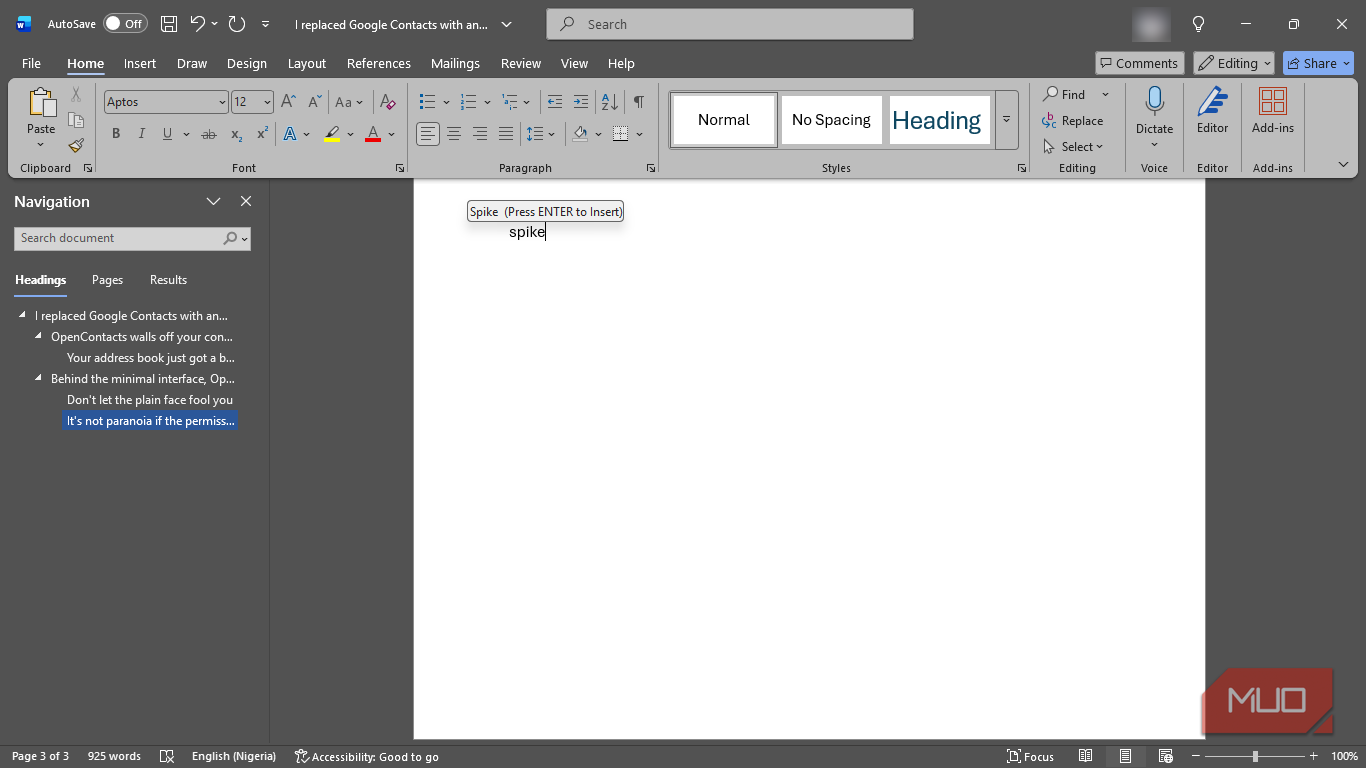Image resolution: width=1366 pixels, height=768 pixels.
Task: Click the Comments button
Action: (x=1140, y=63)
